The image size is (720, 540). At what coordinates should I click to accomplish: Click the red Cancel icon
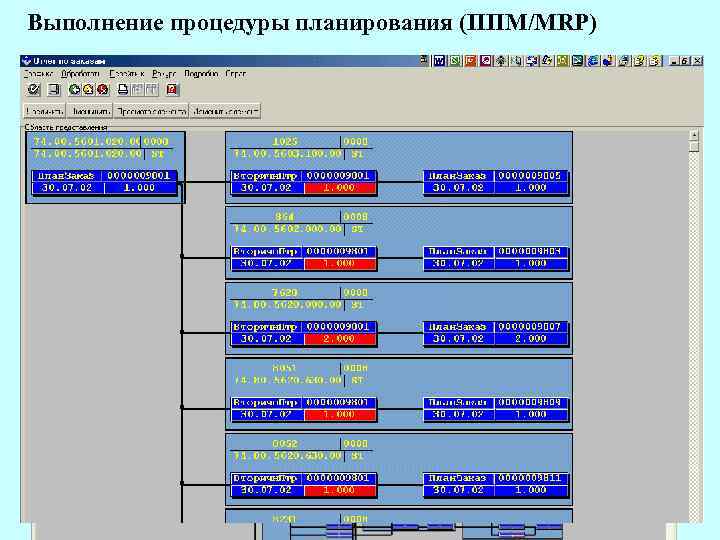point(103,89)
